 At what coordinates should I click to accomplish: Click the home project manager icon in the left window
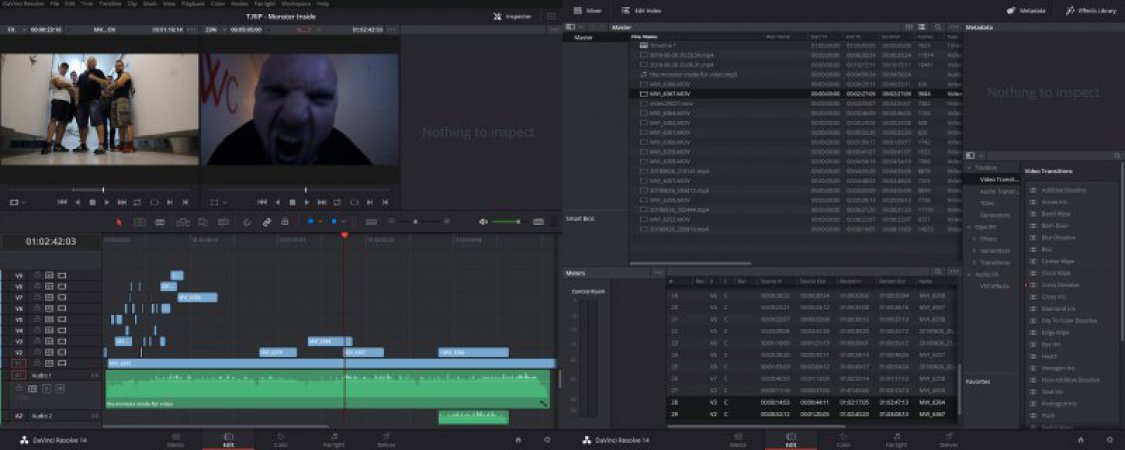518,439
